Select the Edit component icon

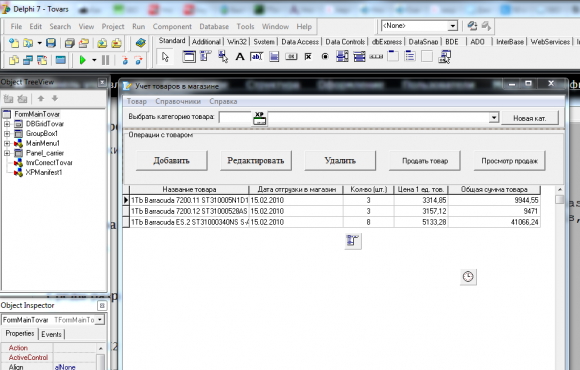257,57
